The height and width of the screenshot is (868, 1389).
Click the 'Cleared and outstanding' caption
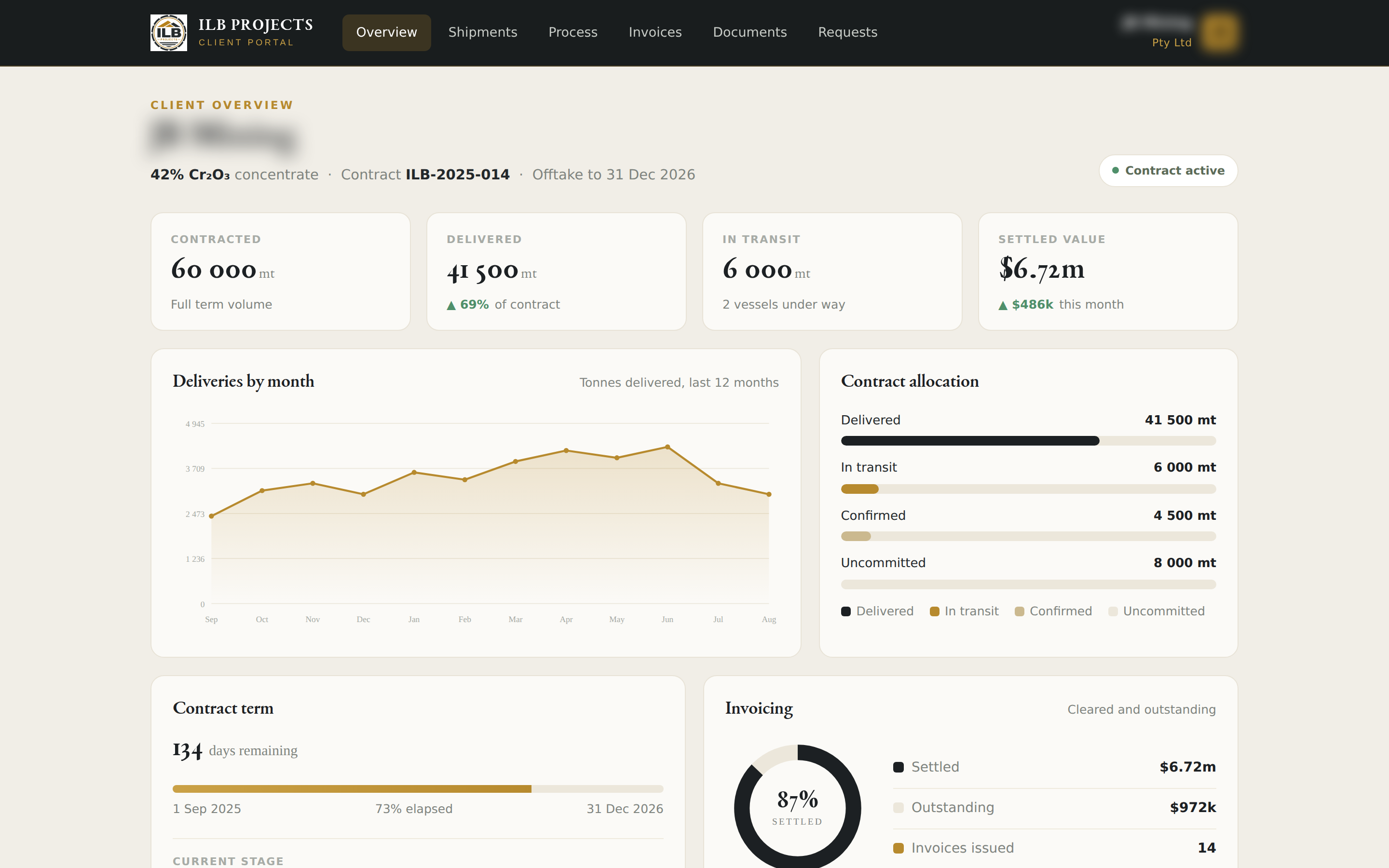pyautogui.click(x=1141, y=709)
